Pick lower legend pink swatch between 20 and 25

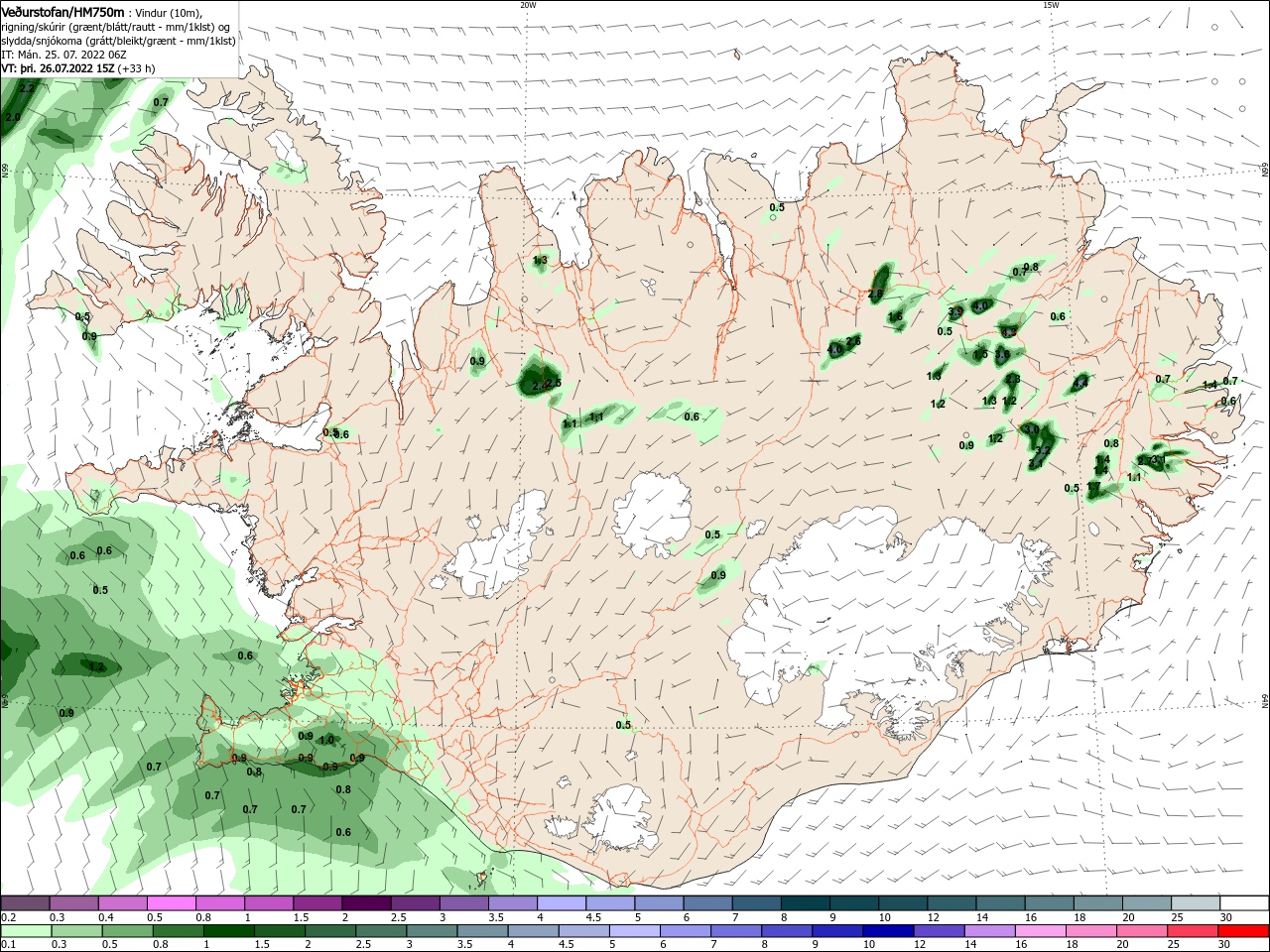pyautogui.click(x=1141, y=931)
